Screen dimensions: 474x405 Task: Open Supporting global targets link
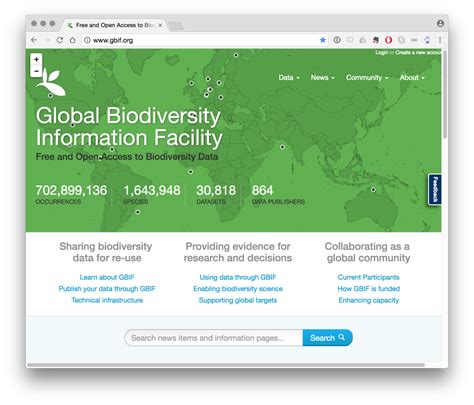pyautogui.click(x=238, y=300)
